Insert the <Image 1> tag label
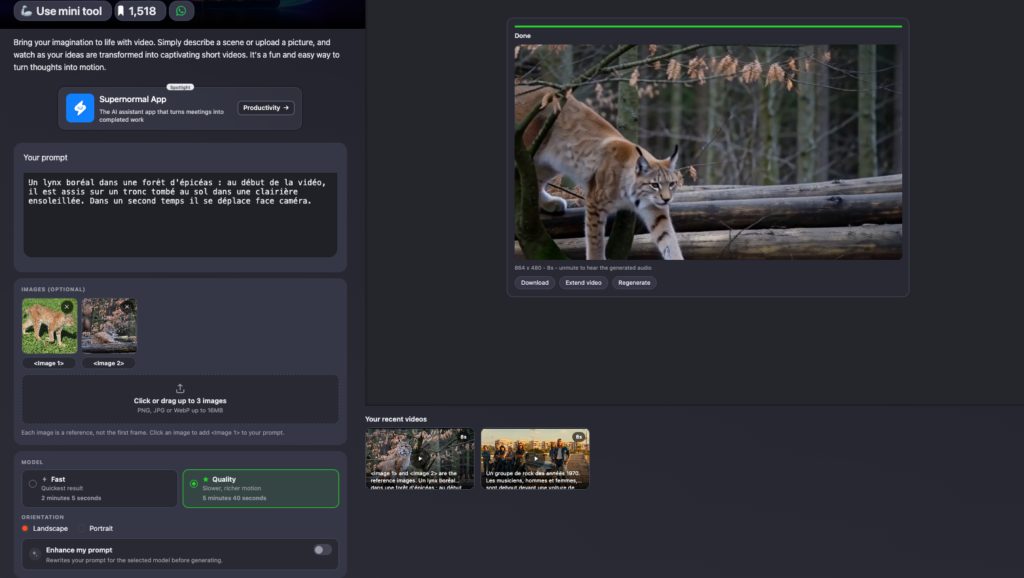 pos(49,363)
